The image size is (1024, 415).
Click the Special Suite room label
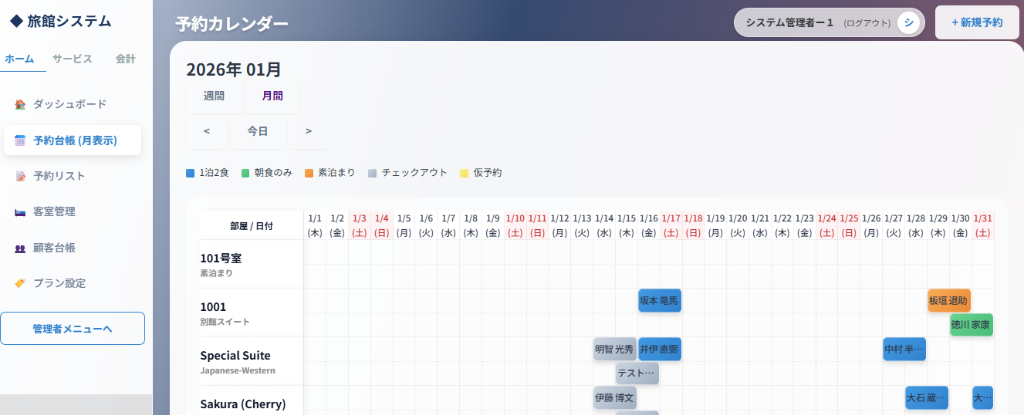point(251,361)
